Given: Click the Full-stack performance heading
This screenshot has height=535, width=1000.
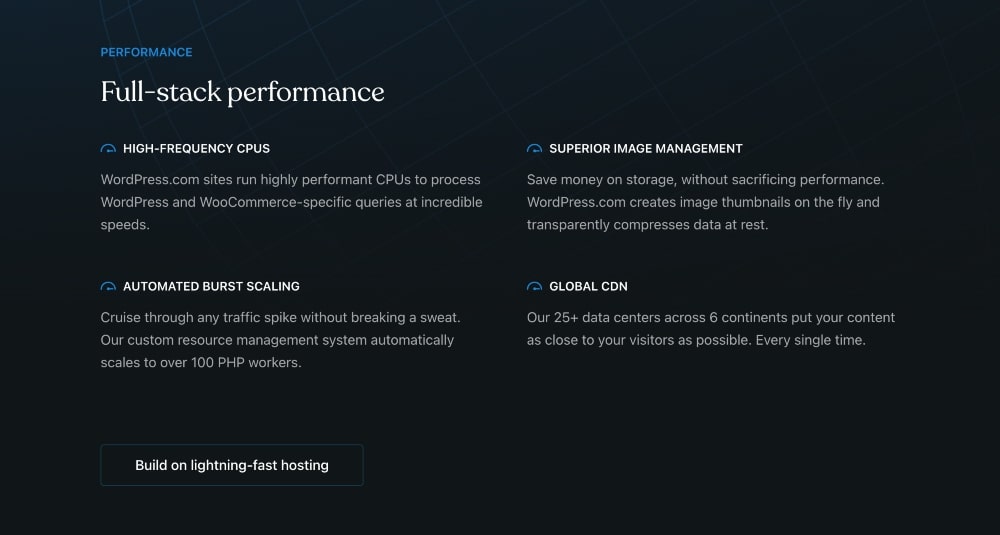Looking at the screenshot, I should click(x=242, y=92).
